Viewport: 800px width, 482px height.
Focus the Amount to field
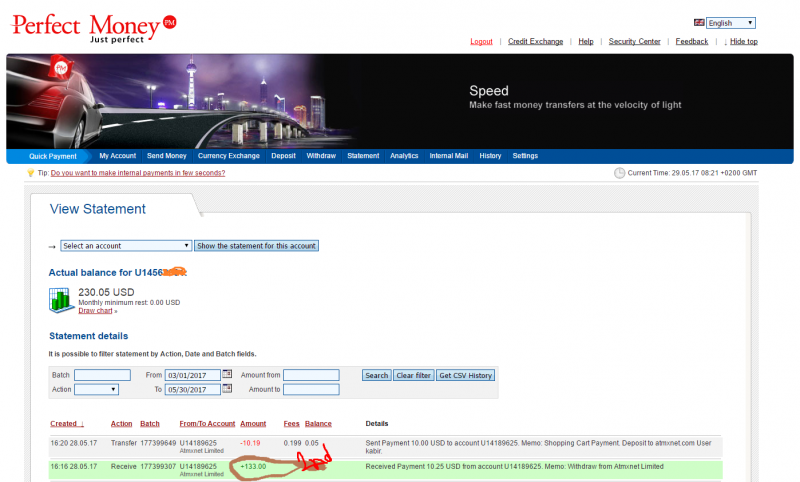coord(311,389)
